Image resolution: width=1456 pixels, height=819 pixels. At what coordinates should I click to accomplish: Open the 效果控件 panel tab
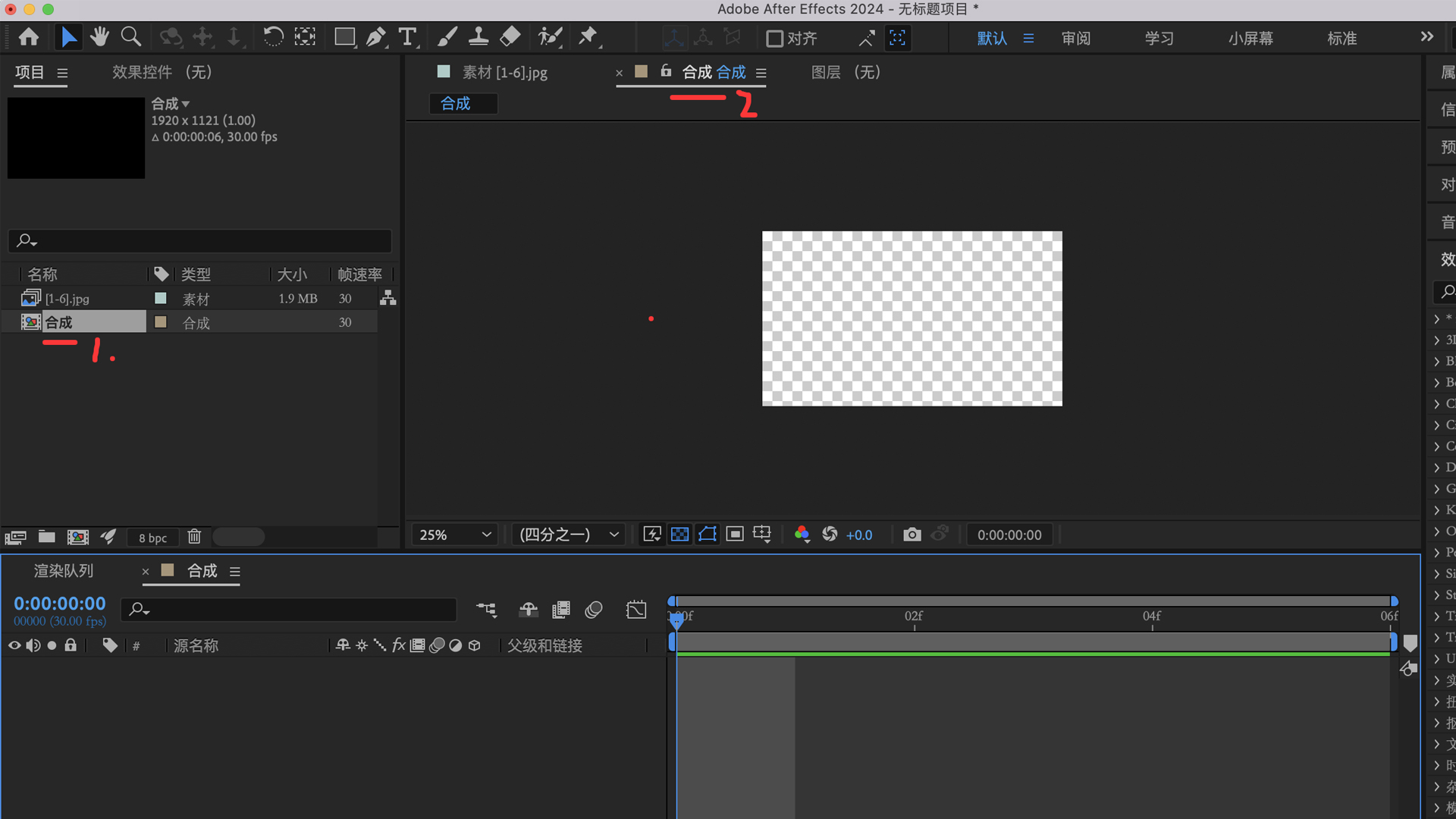(162, 72)
